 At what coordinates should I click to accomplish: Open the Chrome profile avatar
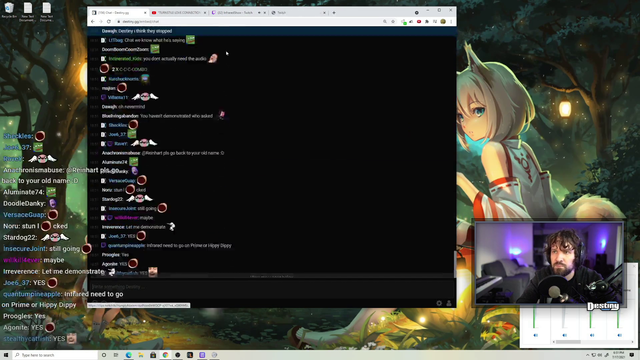click(x=443, y=21)
